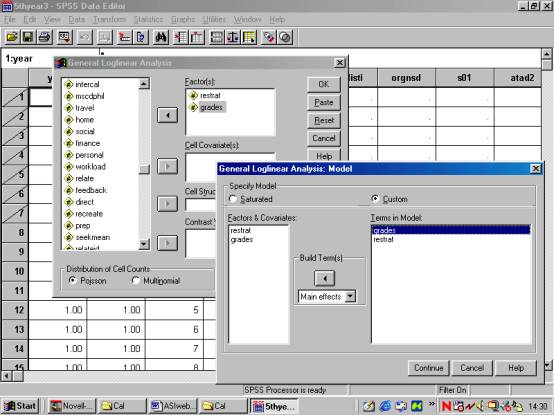
Task: Click the Value Labels toolbar icon
Action: (x=269, y=37)
